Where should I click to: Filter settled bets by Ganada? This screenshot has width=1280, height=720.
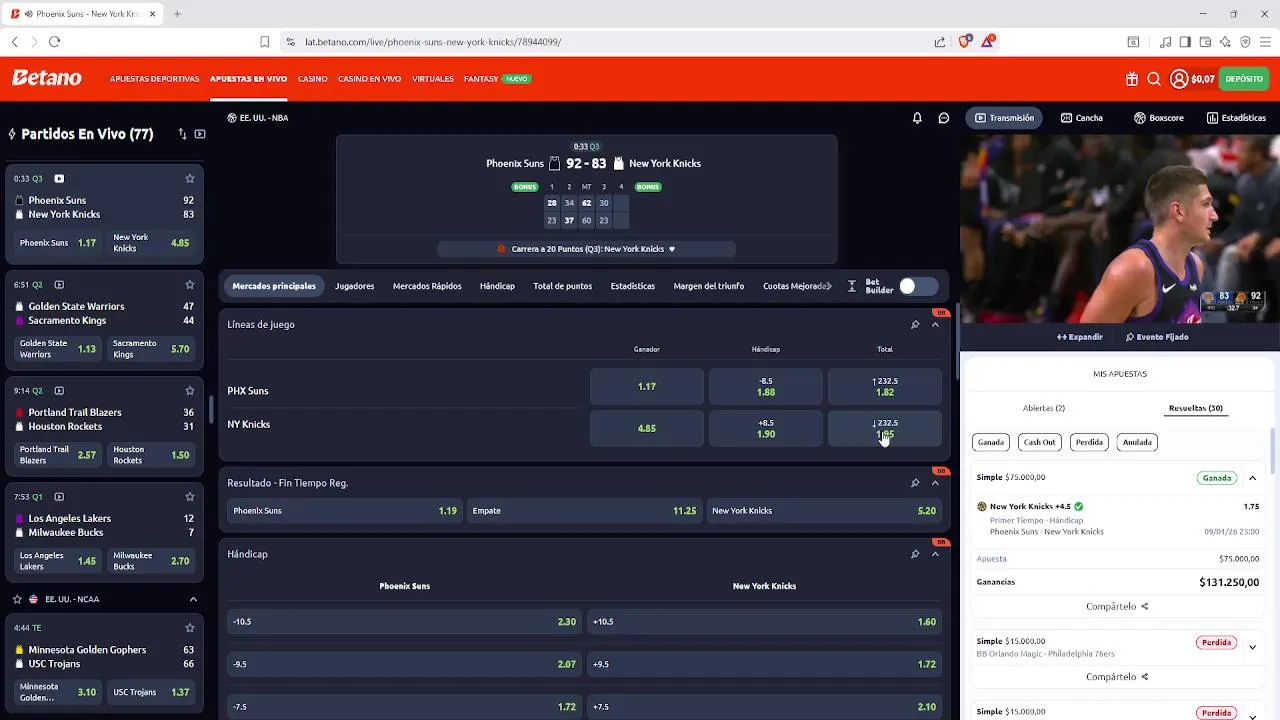pos(991,442)
